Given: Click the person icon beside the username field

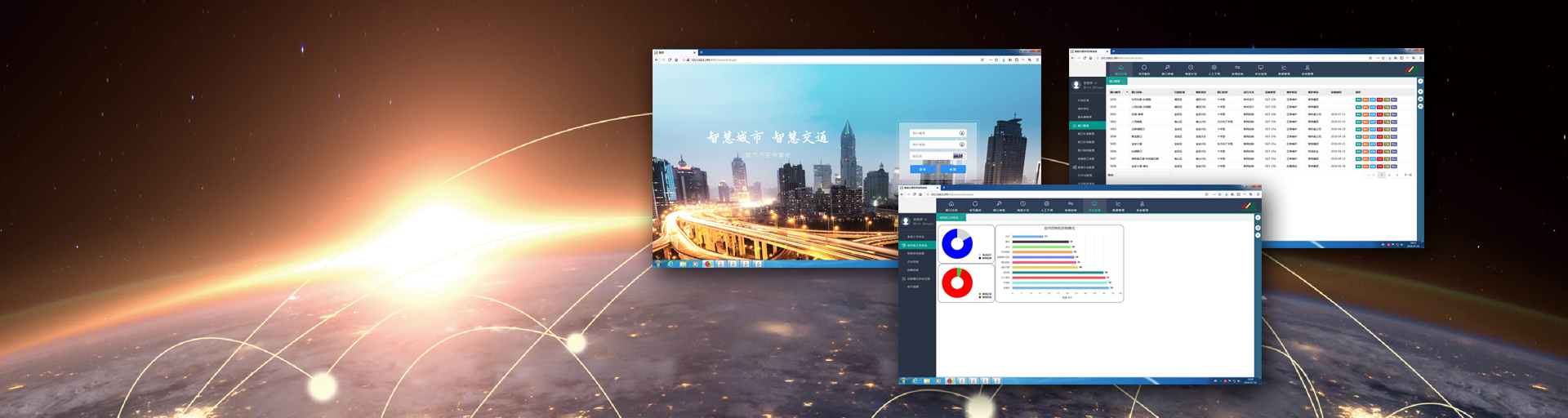Looking at the screenshot, I should click(x=962, y=133).
